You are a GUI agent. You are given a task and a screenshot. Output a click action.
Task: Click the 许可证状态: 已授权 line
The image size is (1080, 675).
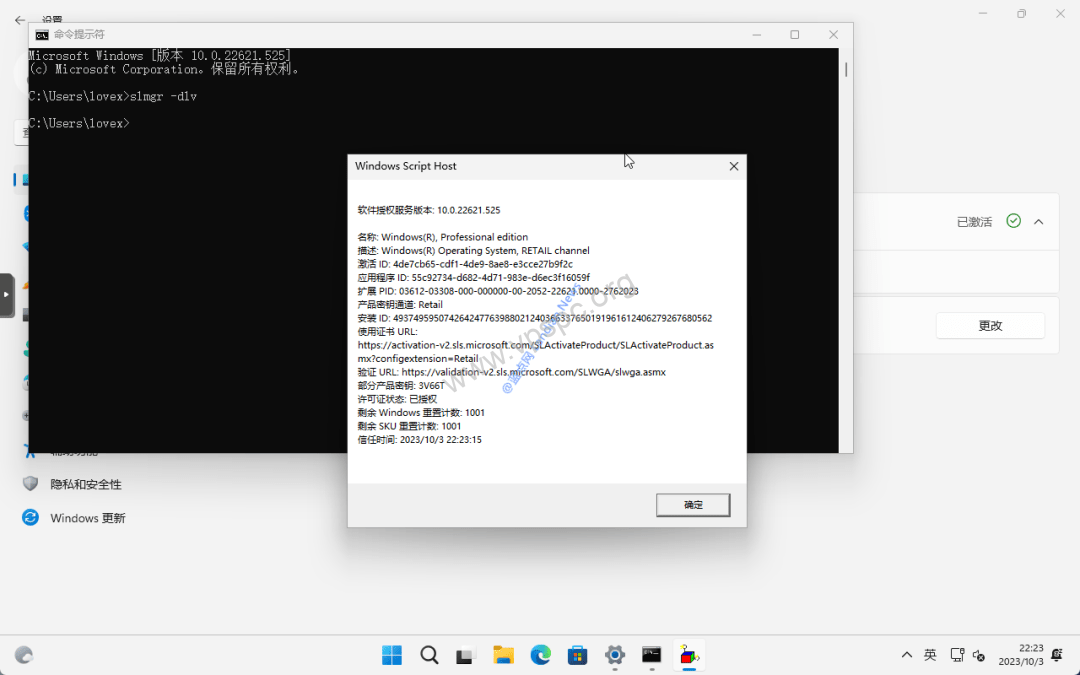397,399
